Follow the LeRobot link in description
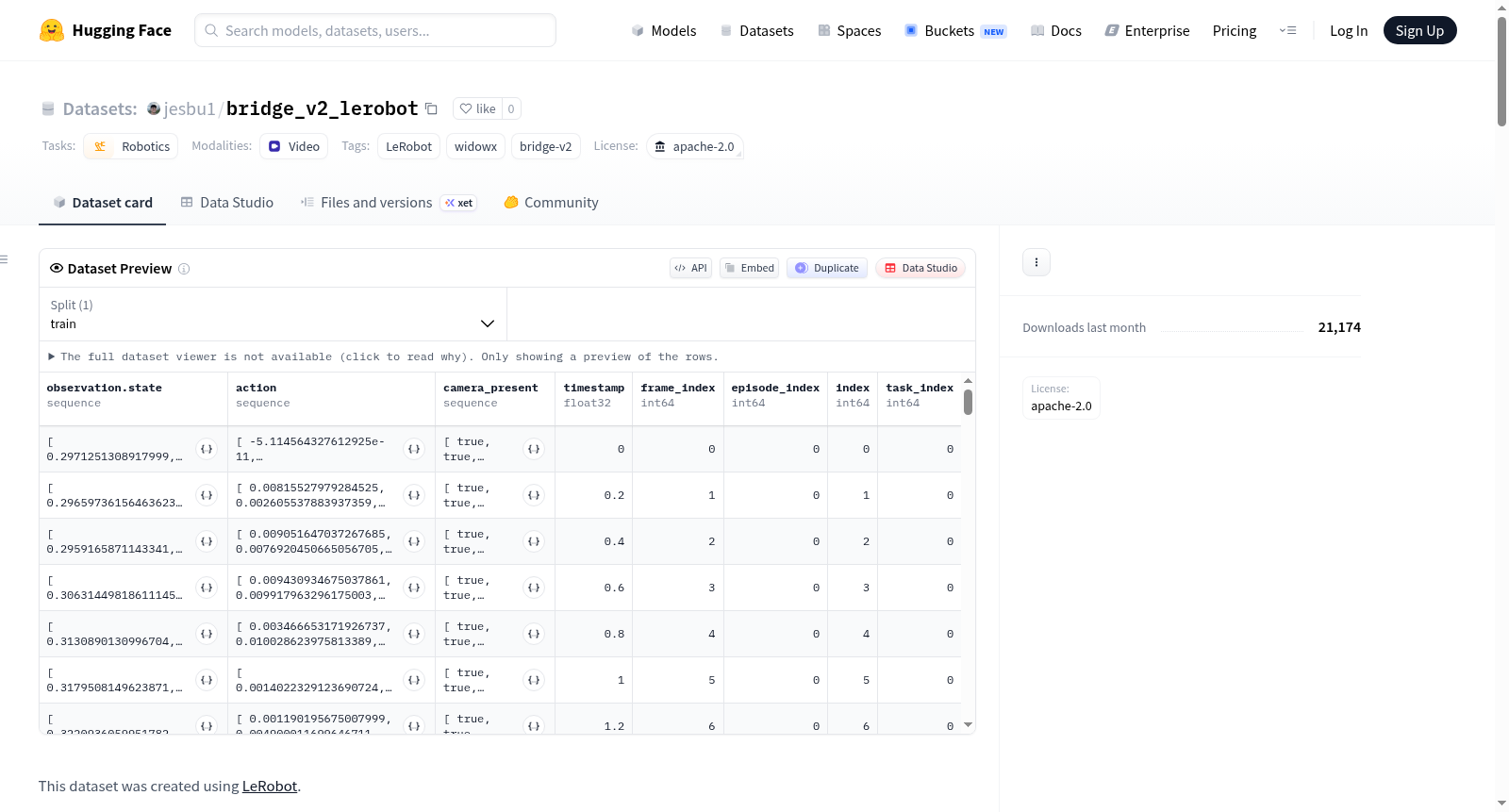Screen dimensions: 1509x812 point(270,786)
